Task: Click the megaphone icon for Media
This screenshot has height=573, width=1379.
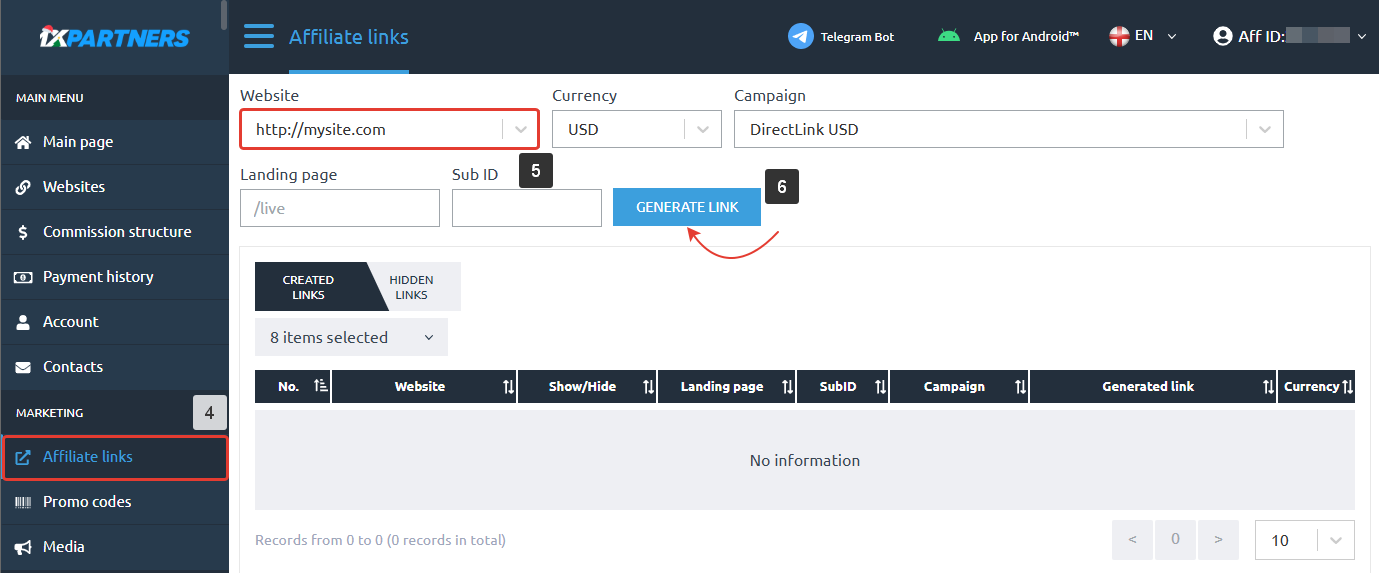Action: coord(23,547)
